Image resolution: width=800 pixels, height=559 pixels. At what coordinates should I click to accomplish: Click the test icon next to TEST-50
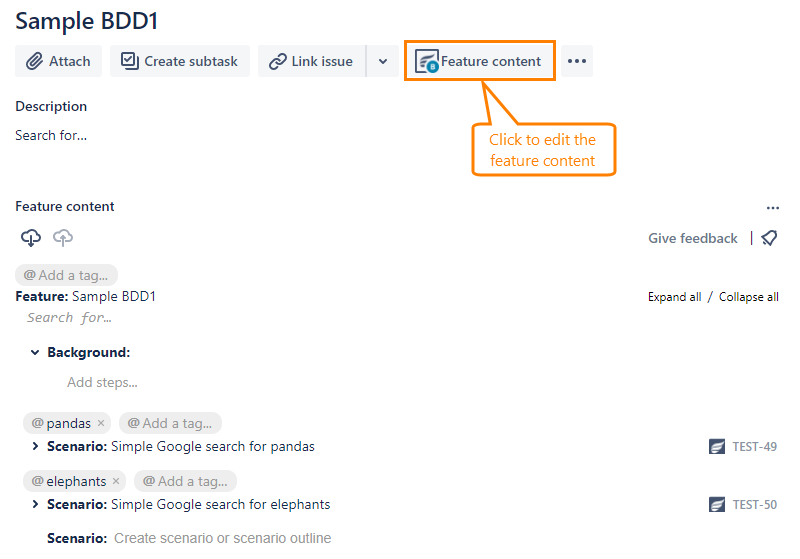click(717, 505)
